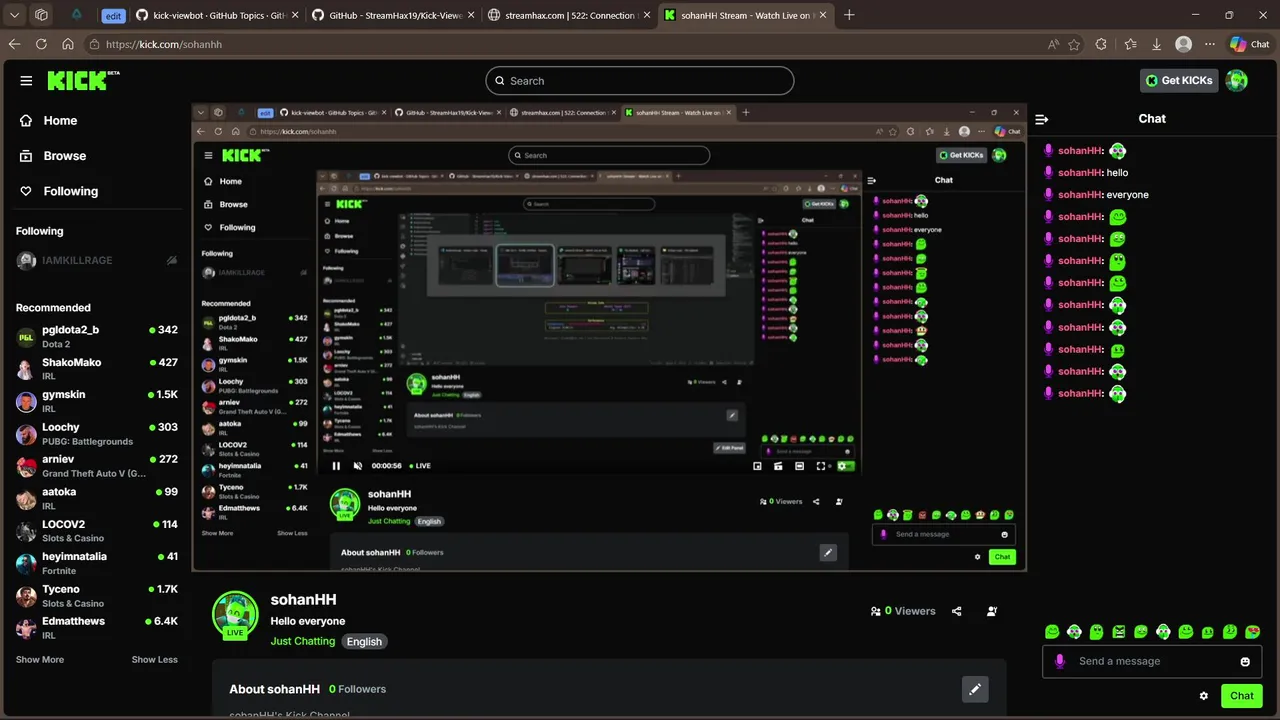Screen dimensions: 1280x720
Task: Open ShakoMako recommended channel
Action: 96,369
